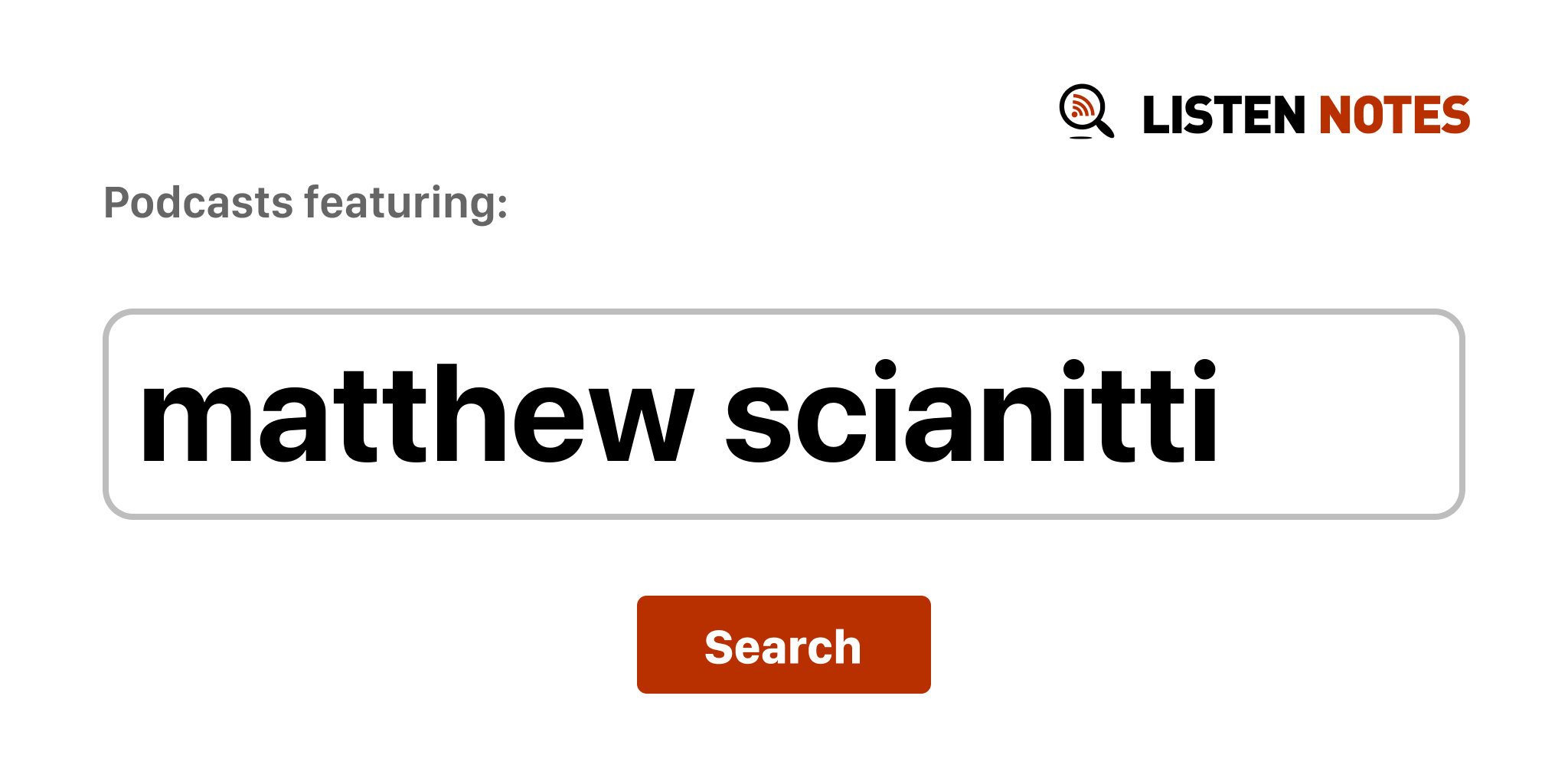Screen dimensions: 1568x784
Task: Click the "tti" ending of "scianitti"
Action: coord(1164,414)
